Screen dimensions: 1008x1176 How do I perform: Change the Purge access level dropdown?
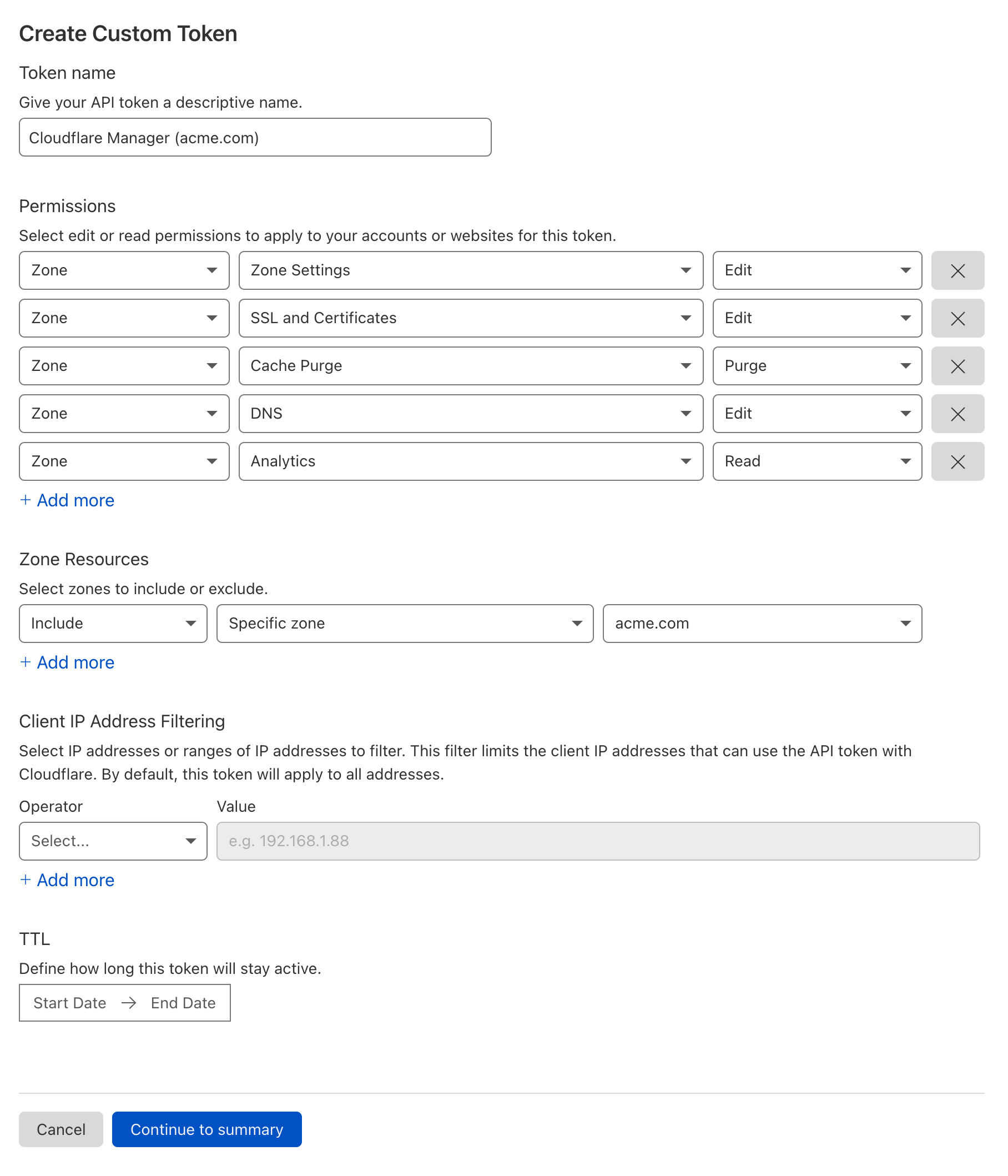[x=817, y=366]
